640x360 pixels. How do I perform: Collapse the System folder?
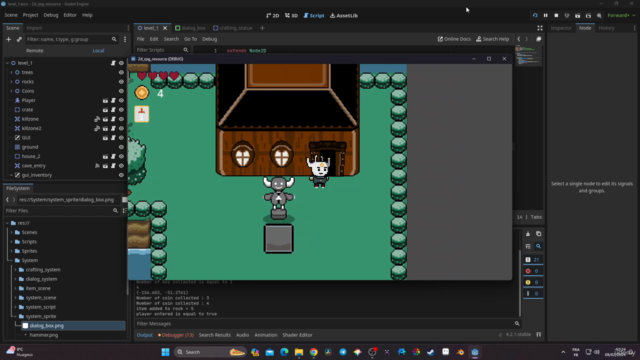(11, 260)
